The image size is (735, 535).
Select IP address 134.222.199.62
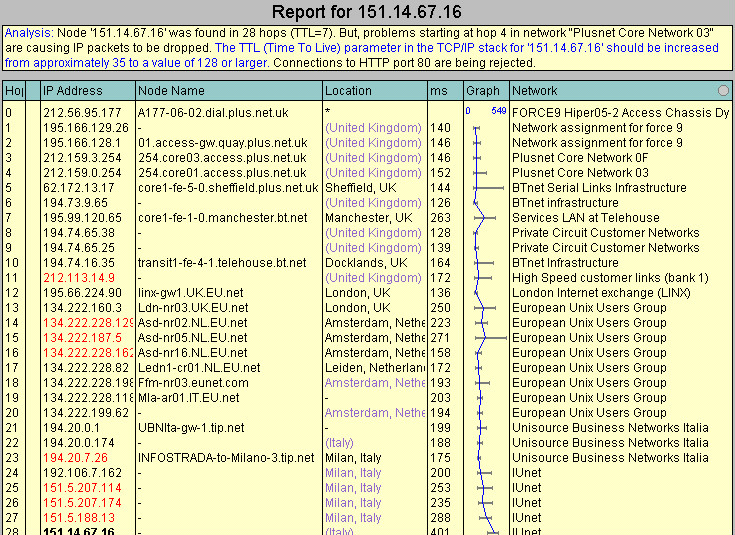pyautogui.click(x=86, y=413)
